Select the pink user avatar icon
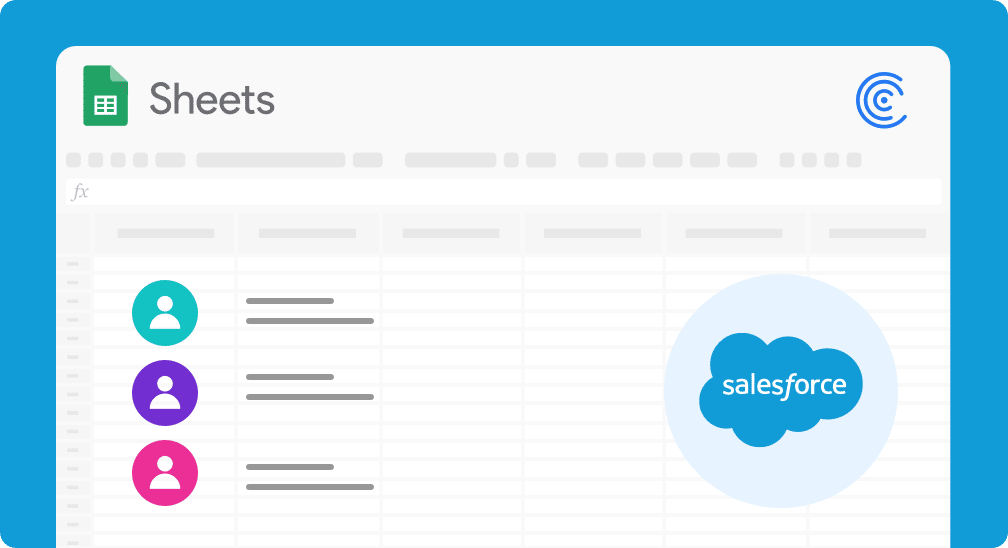The image size is (1008, 548). (x=165, y=473)
